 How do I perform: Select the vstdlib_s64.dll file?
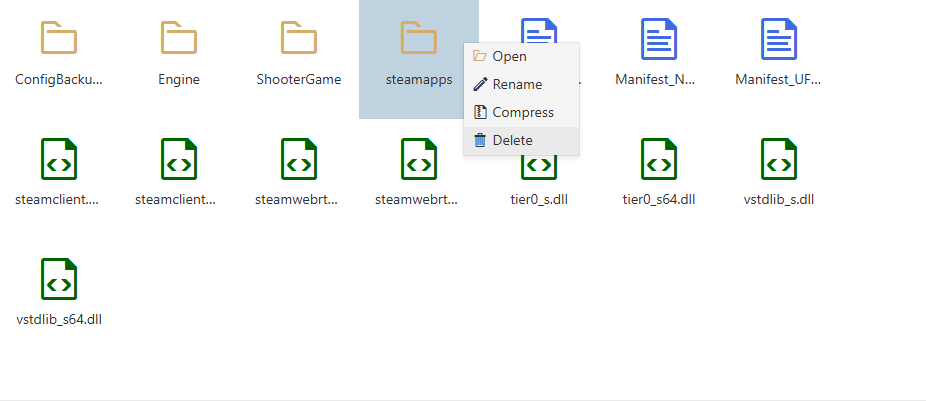point(59,280)
